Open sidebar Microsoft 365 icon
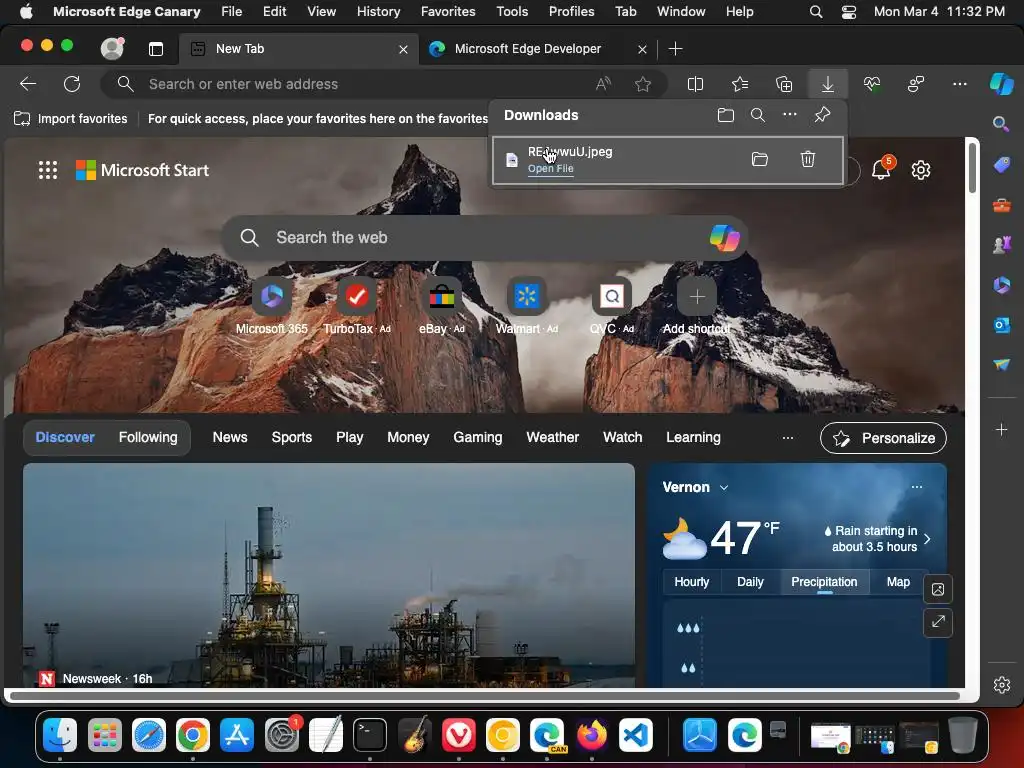This screenshot has height=768, width=1024. [1001, 285]
